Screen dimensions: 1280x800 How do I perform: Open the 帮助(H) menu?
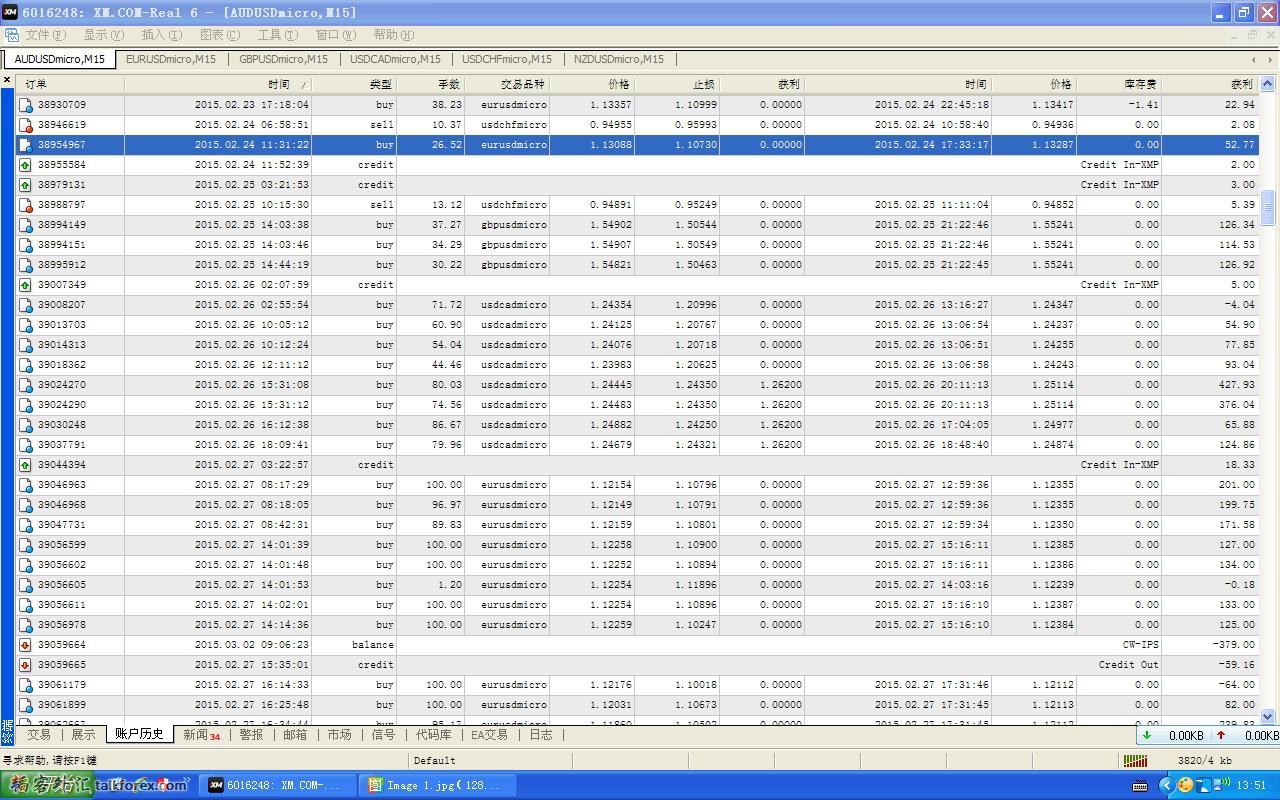[393, 35]
